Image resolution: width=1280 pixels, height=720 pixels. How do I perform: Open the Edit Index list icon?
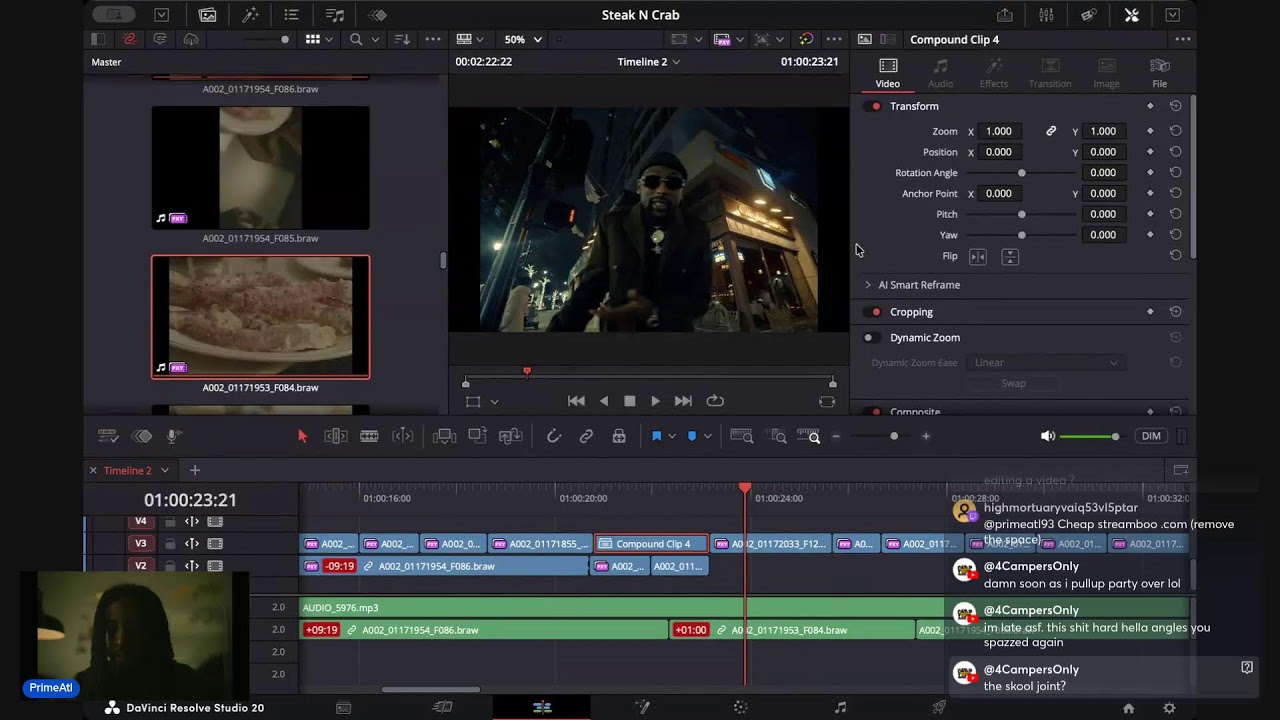pos(291,15)
